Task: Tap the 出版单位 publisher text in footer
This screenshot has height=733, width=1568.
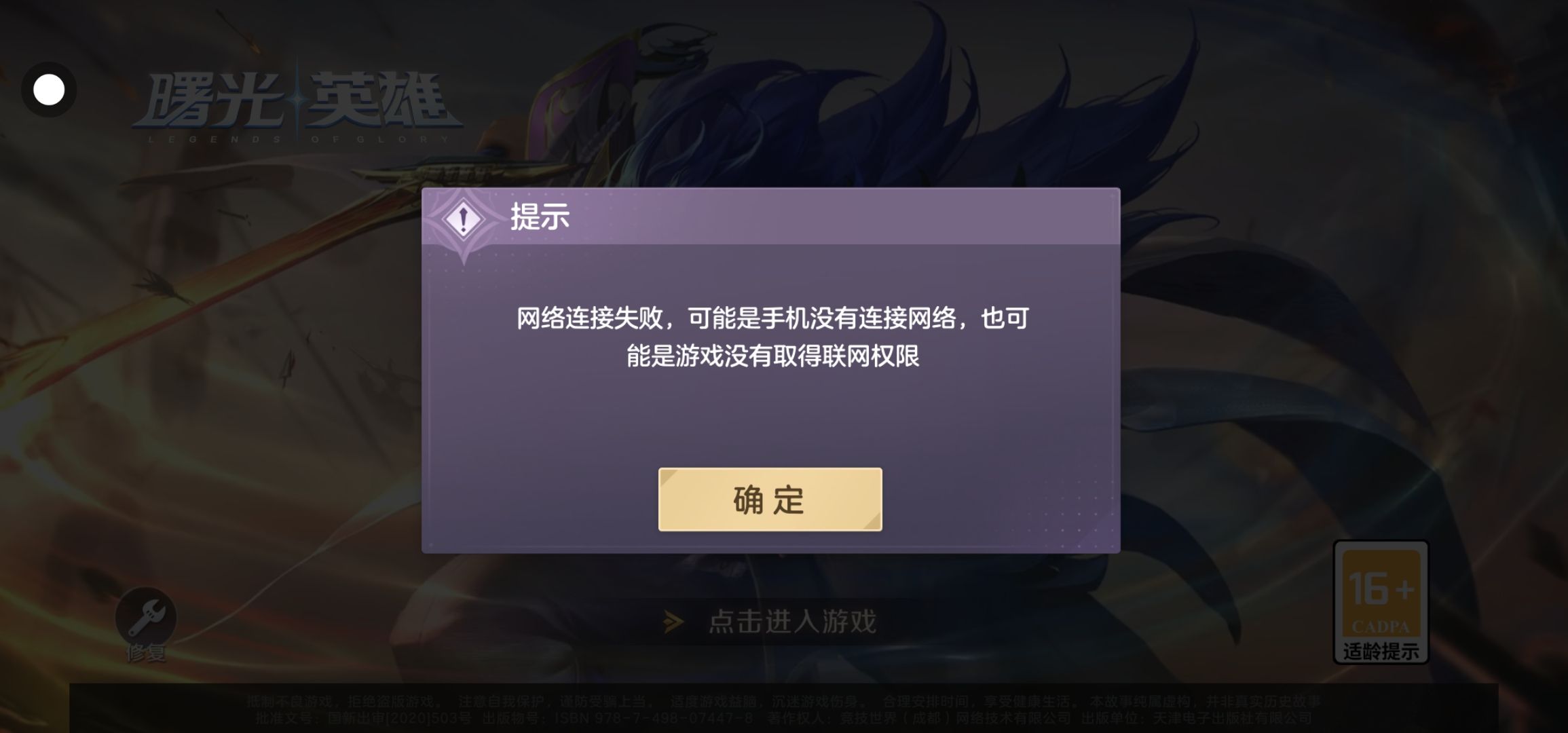Action: [1197, 718]
